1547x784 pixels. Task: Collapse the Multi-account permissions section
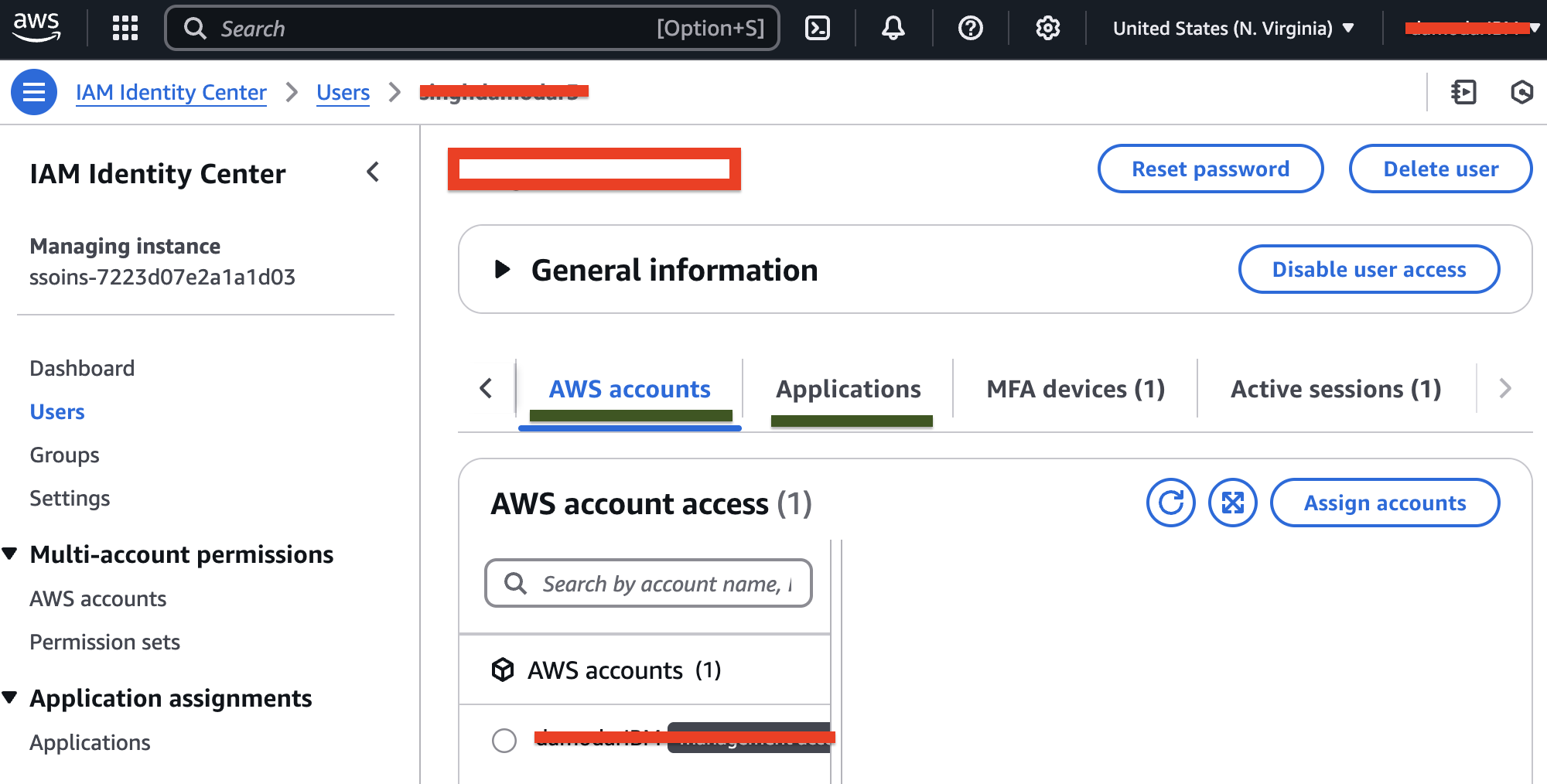click(11, 554)
